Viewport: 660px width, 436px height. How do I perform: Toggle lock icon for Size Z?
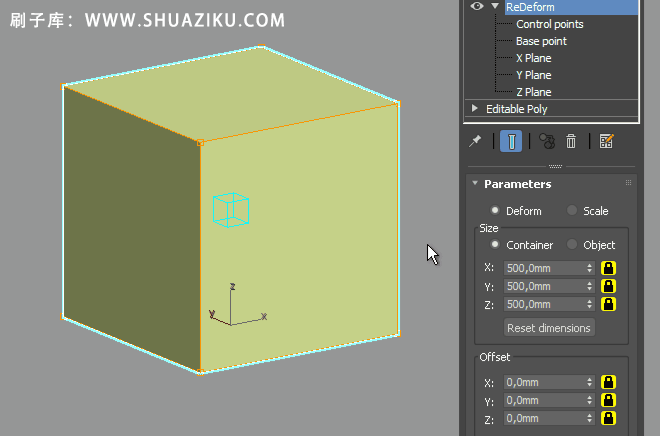click(x=607, y=304)
